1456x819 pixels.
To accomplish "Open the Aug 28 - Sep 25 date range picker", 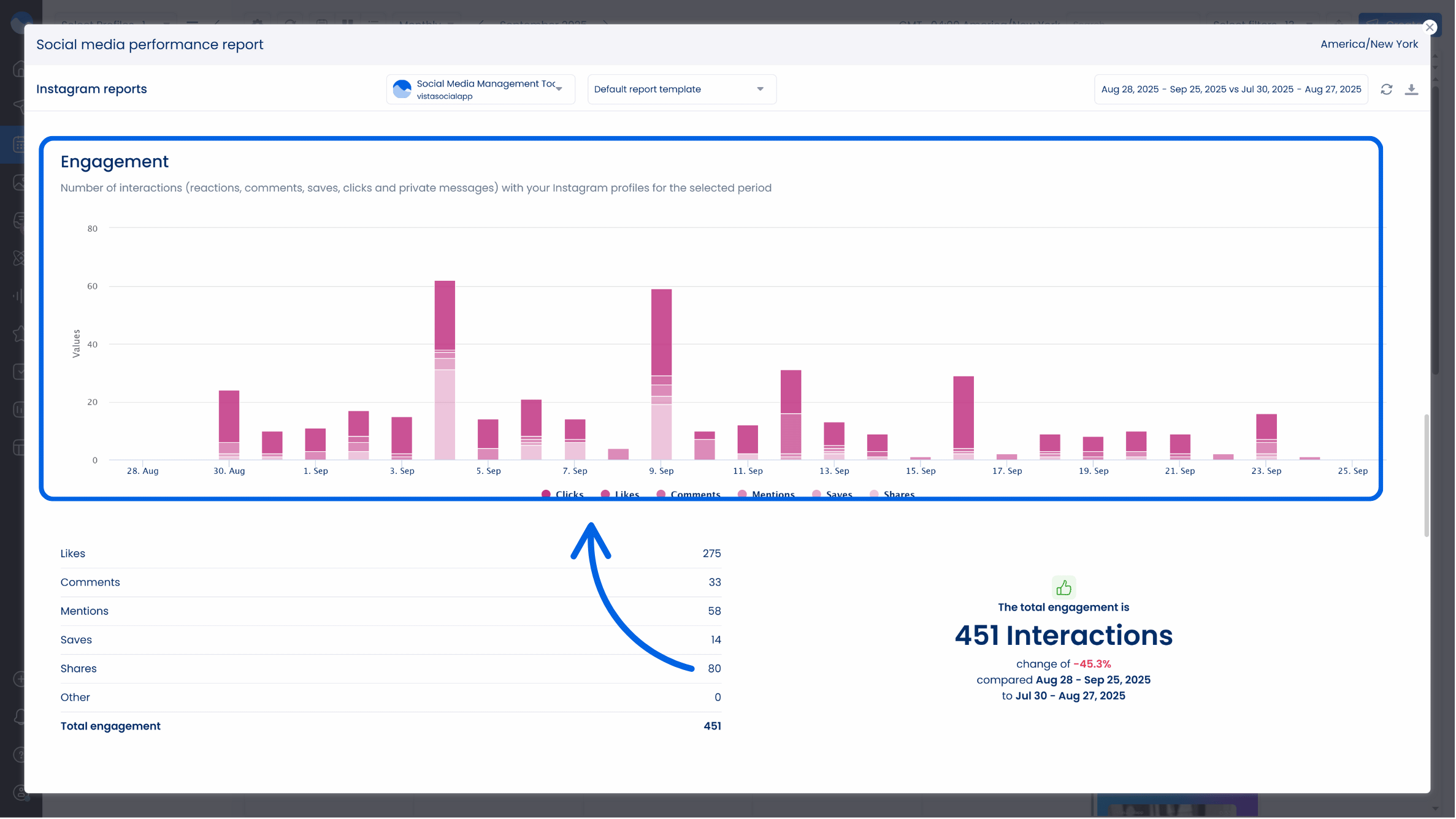I will (1230, 89).
